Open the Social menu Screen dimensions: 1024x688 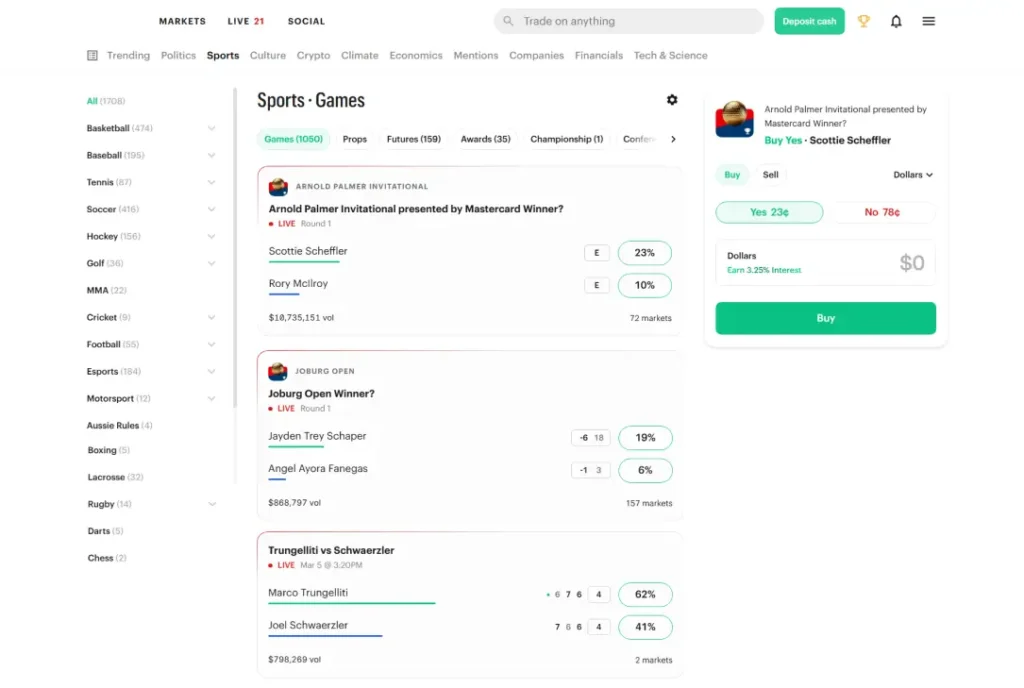[306, 21]
